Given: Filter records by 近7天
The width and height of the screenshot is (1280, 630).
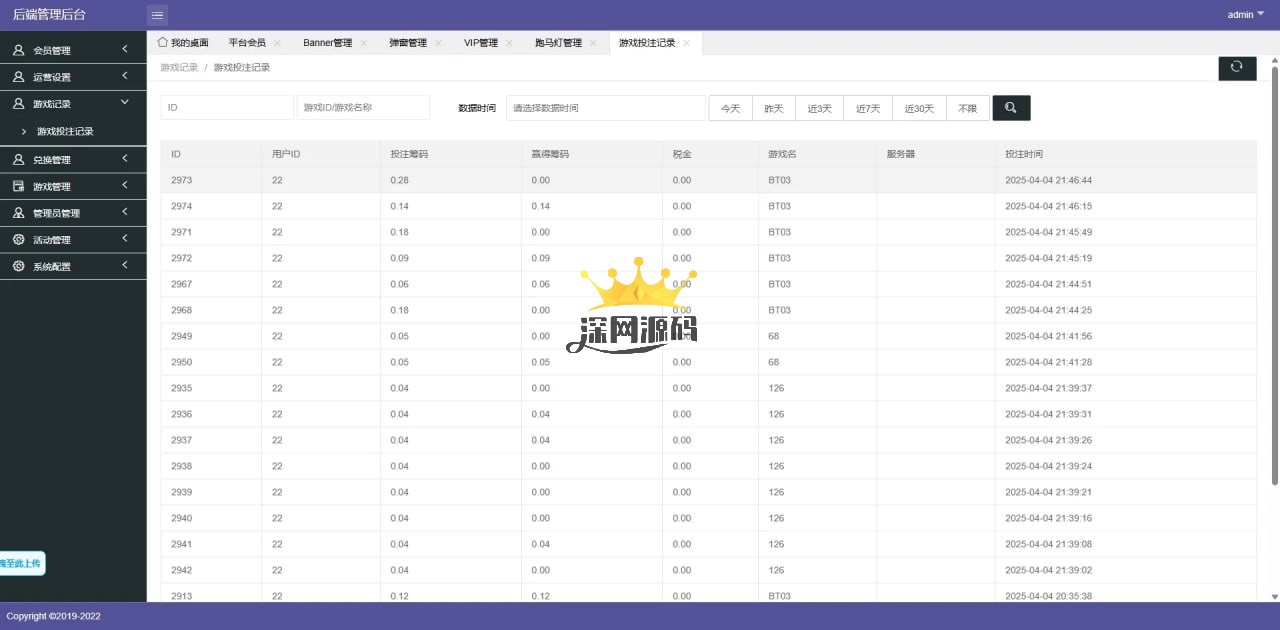Looking at the screenshot, I should 868,108.
